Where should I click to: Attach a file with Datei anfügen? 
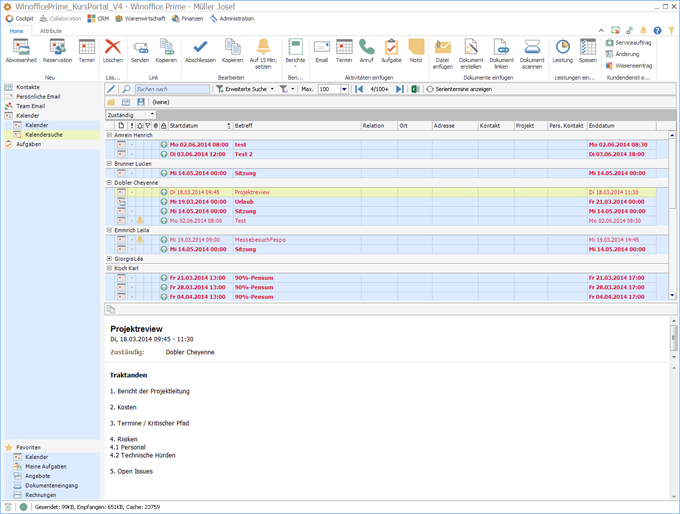[x=442, y=54]
